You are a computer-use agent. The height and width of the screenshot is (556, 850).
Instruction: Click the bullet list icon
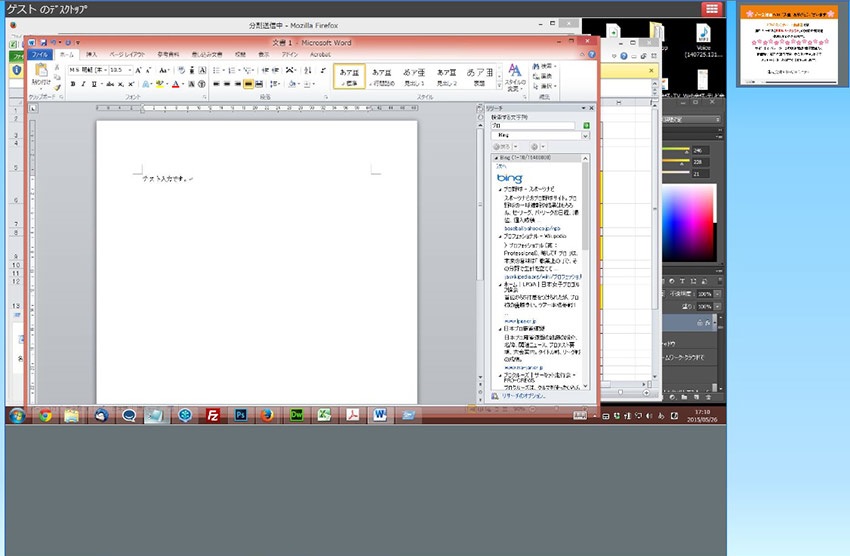click(x=216, y=70)
